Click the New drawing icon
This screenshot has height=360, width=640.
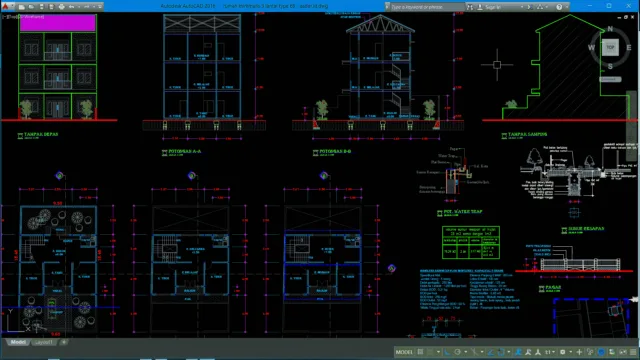(x=22, y=7)
